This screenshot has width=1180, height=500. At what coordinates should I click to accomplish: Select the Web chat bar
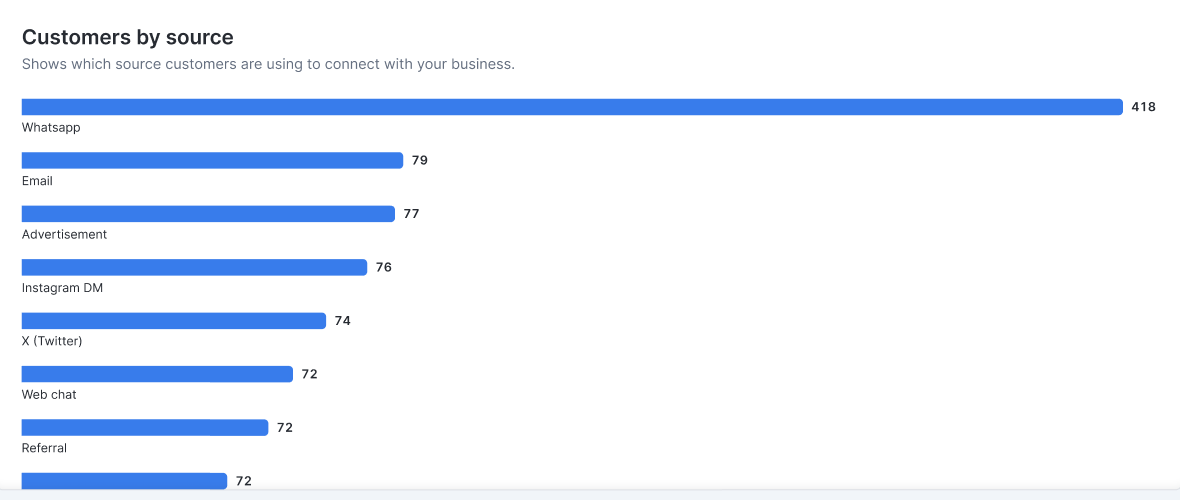(157, 374)
